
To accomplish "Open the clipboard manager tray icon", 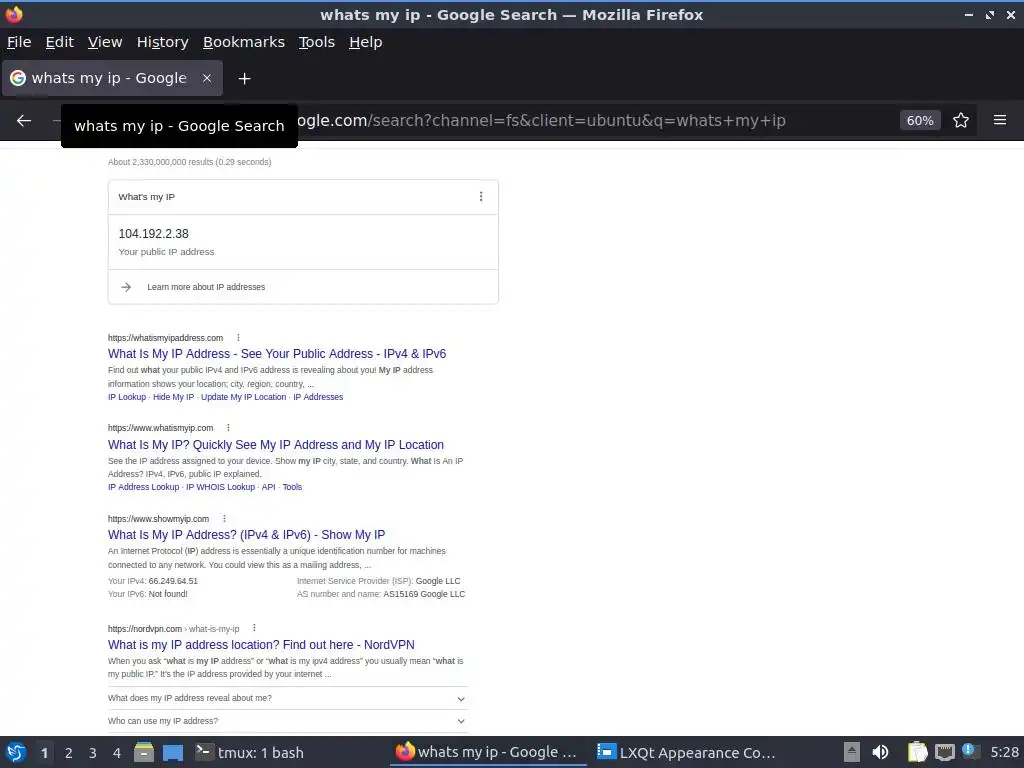I will click(x=918, y=753).
